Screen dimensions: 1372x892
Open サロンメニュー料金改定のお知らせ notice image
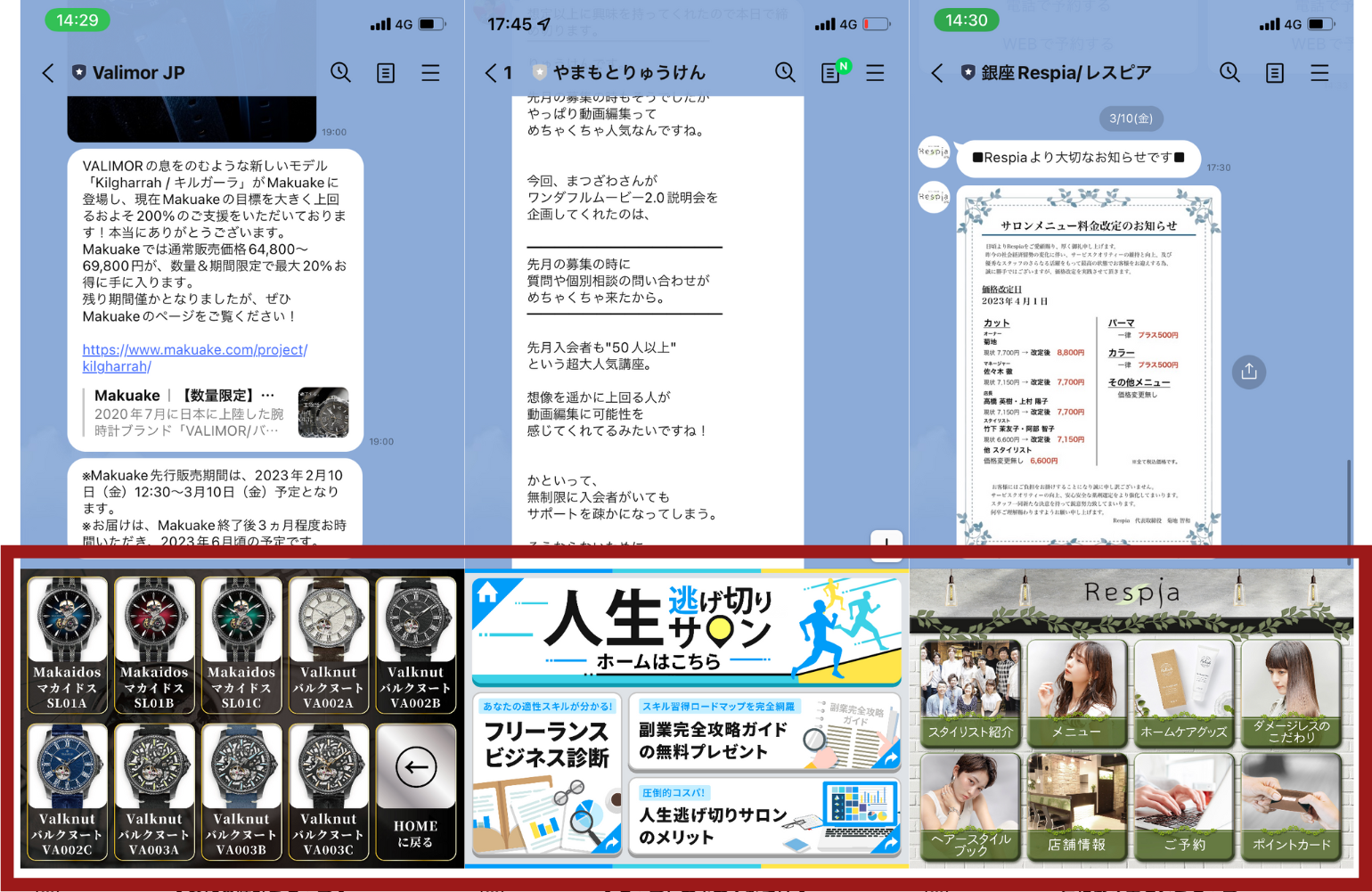[1088, 365]
